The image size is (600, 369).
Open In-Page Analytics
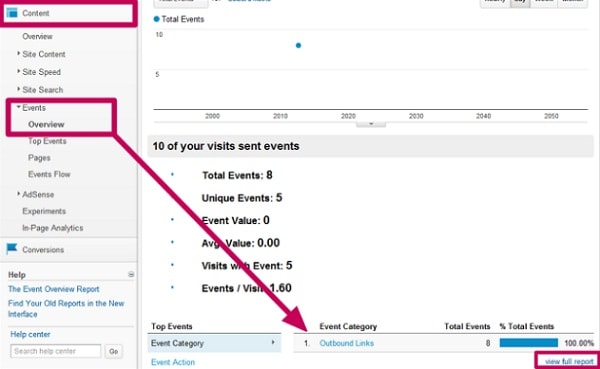pyautogui.click(x=52, y=228)
